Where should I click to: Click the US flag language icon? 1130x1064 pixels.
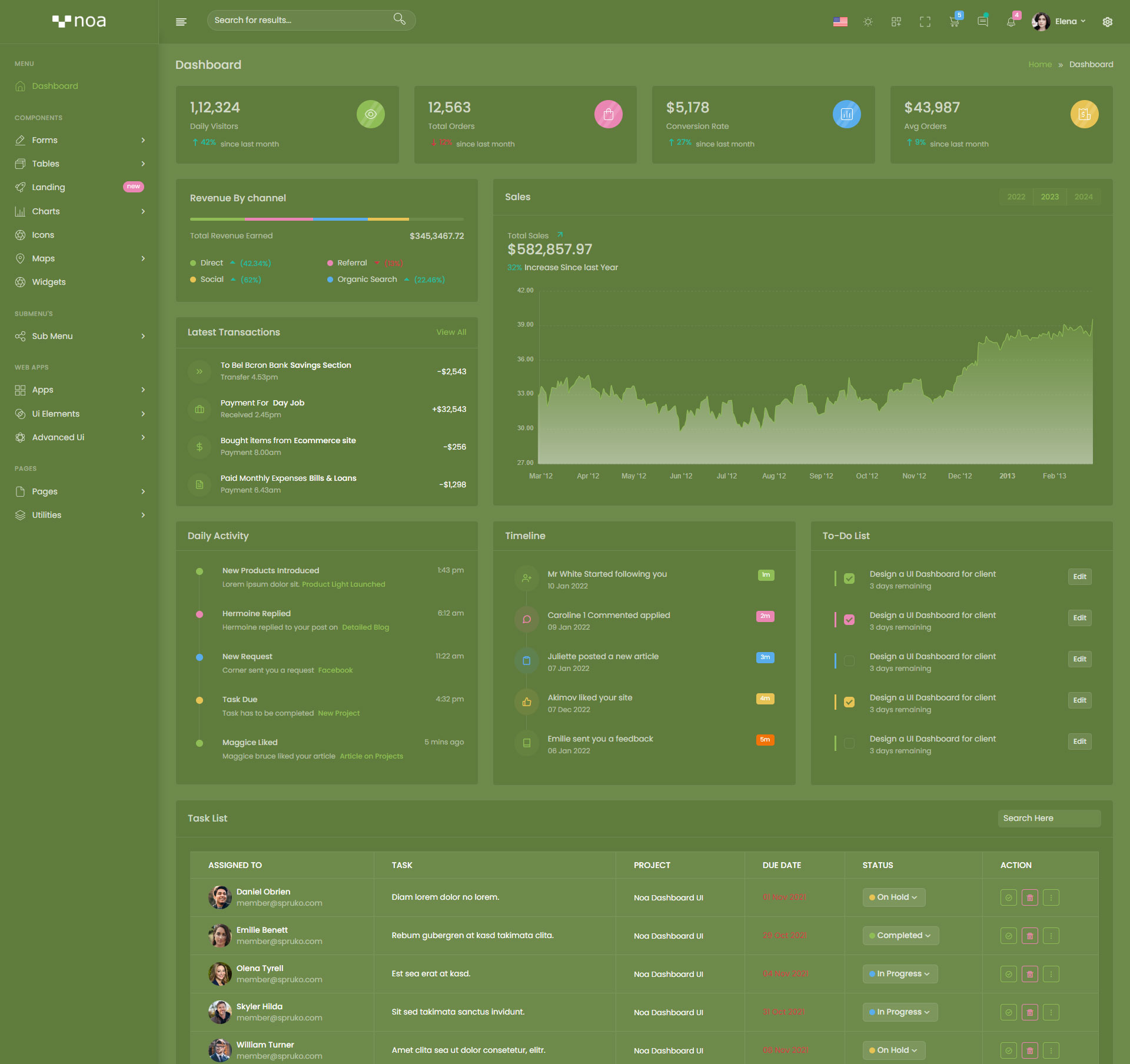click(x=840, y=22)
